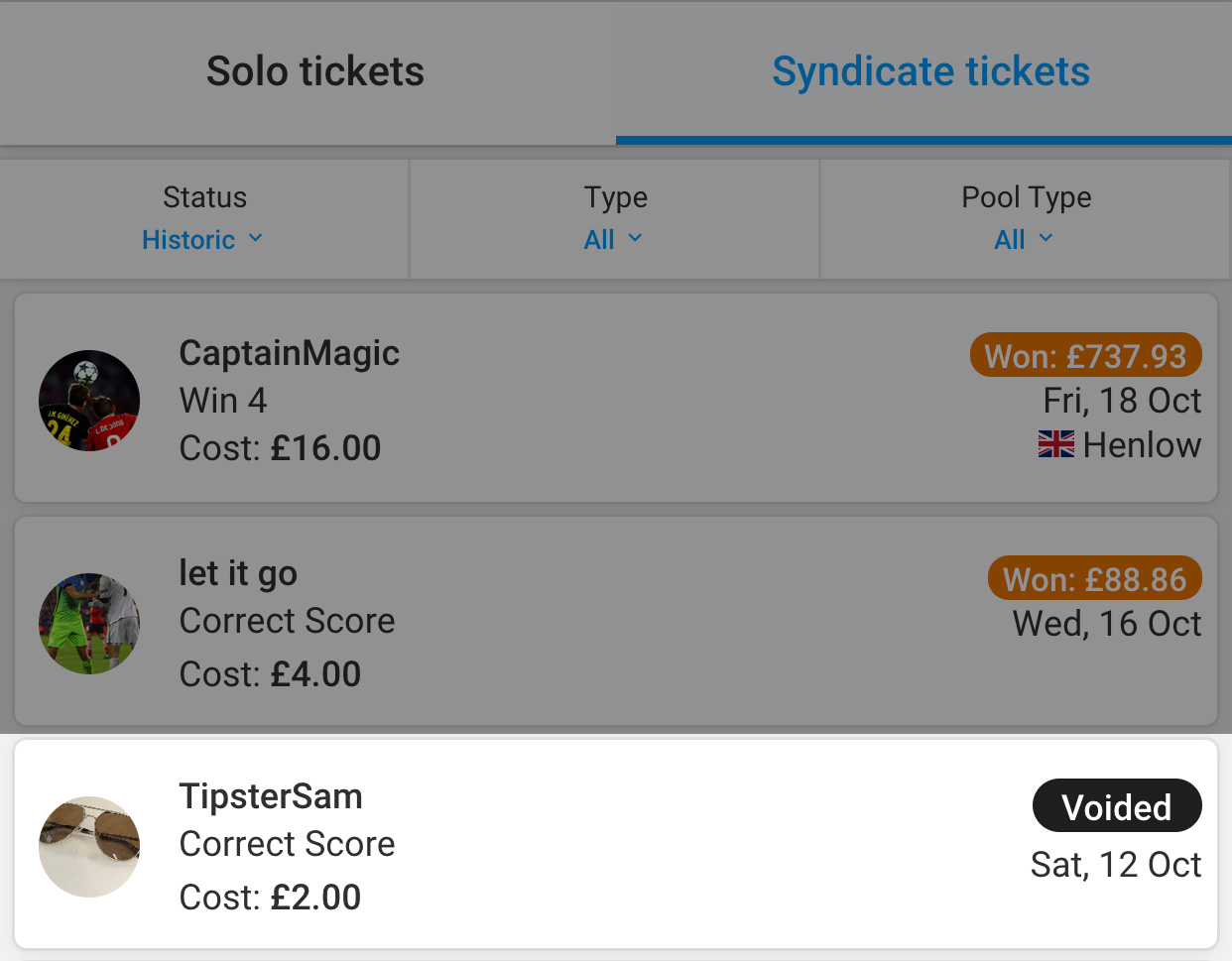Click let it go's profile avatar
Screen dimensions: 1232x961
[89, 624]
